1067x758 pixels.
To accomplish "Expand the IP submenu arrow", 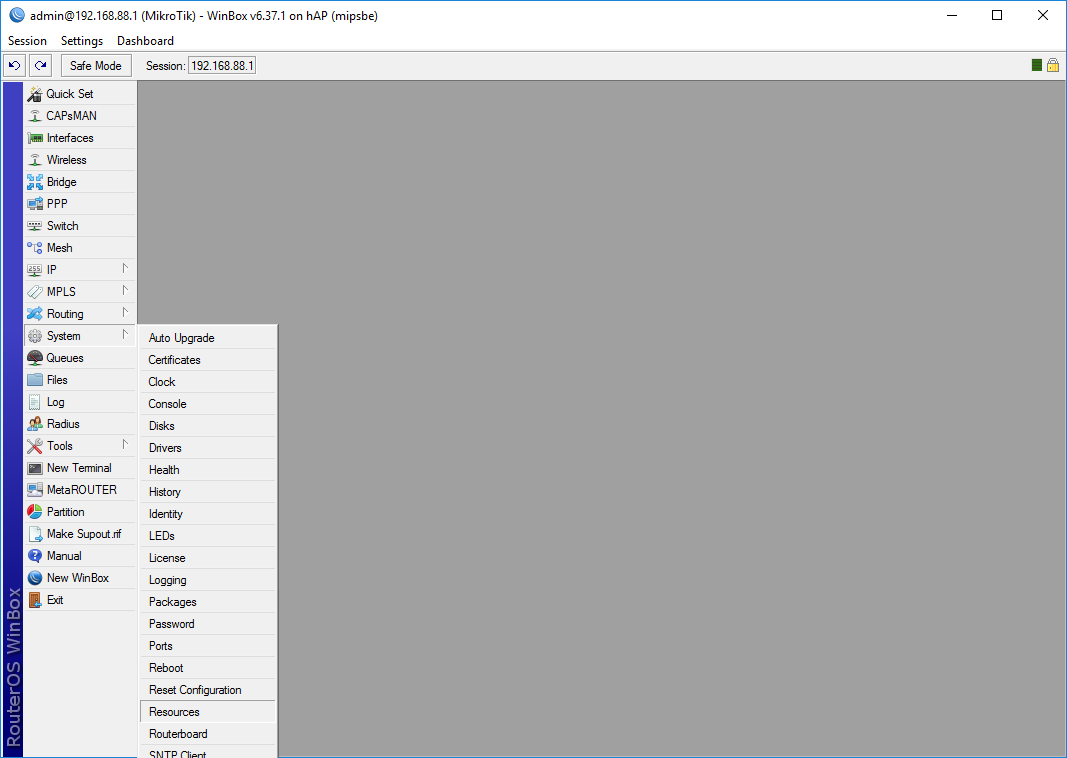I will coord(125,269).
